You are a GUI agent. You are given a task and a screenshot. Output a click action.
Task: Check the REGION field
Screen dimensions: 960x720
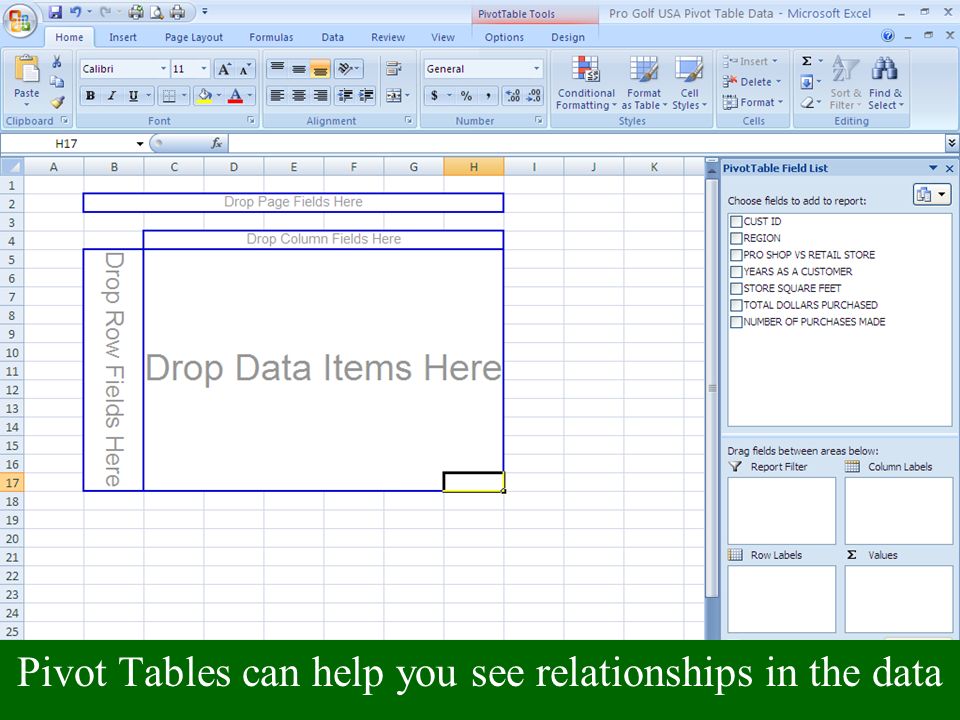pos(736,238)
